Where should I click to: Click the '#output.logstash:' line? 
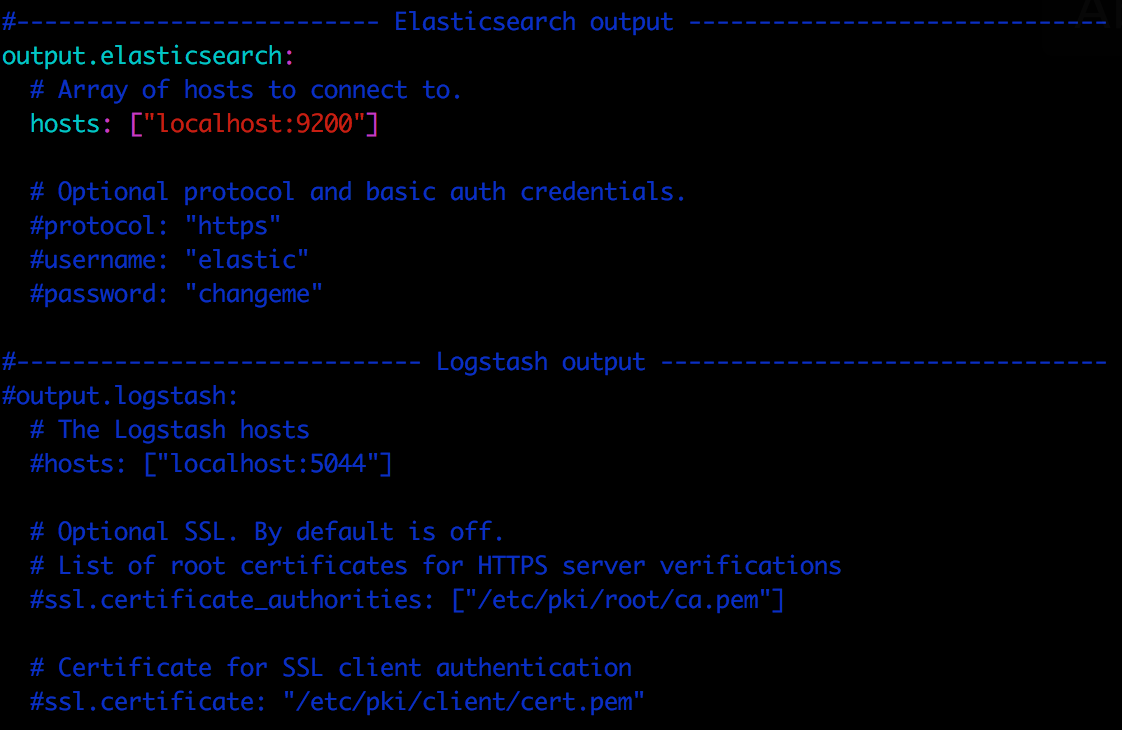120,396
